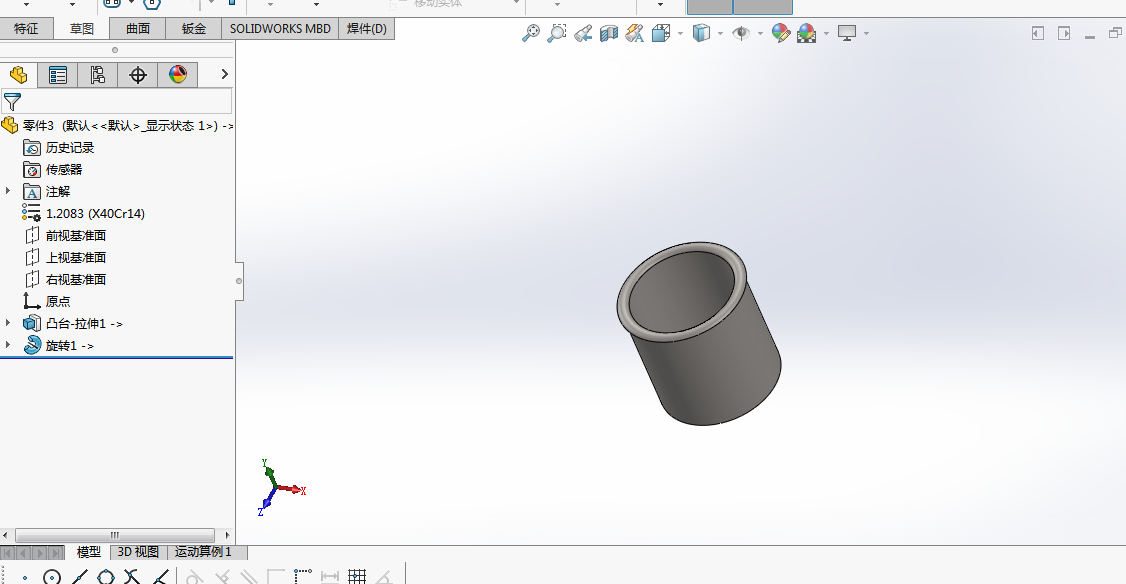Open the FeatureManager design tree tab
Image resolution: width=1126 pixels, height=584 pixels.
[x=19, y=75]
